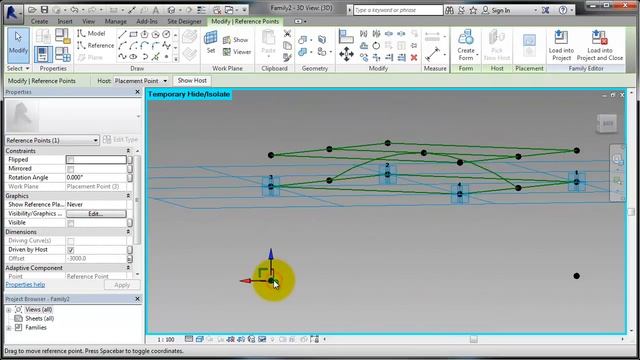Click the view scale 1:100
Screen dimensions: 640x360
pos(166,340)
